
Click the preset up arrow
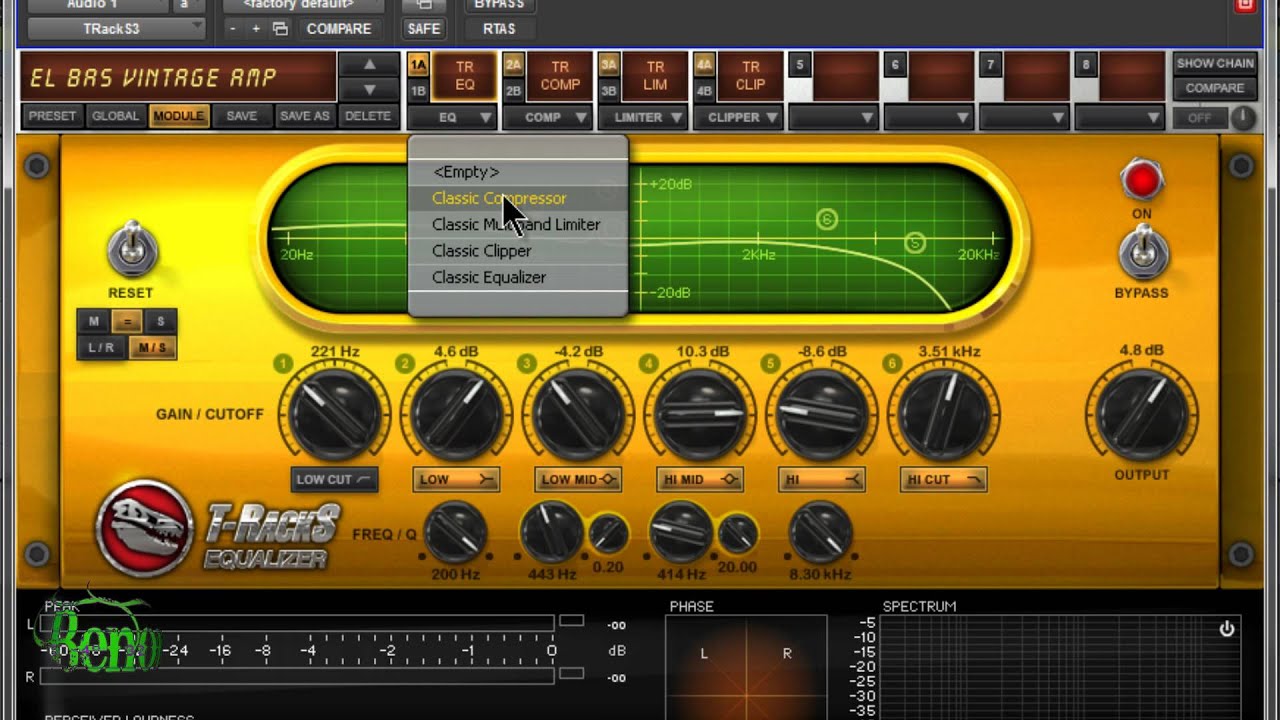coord(369,65)
